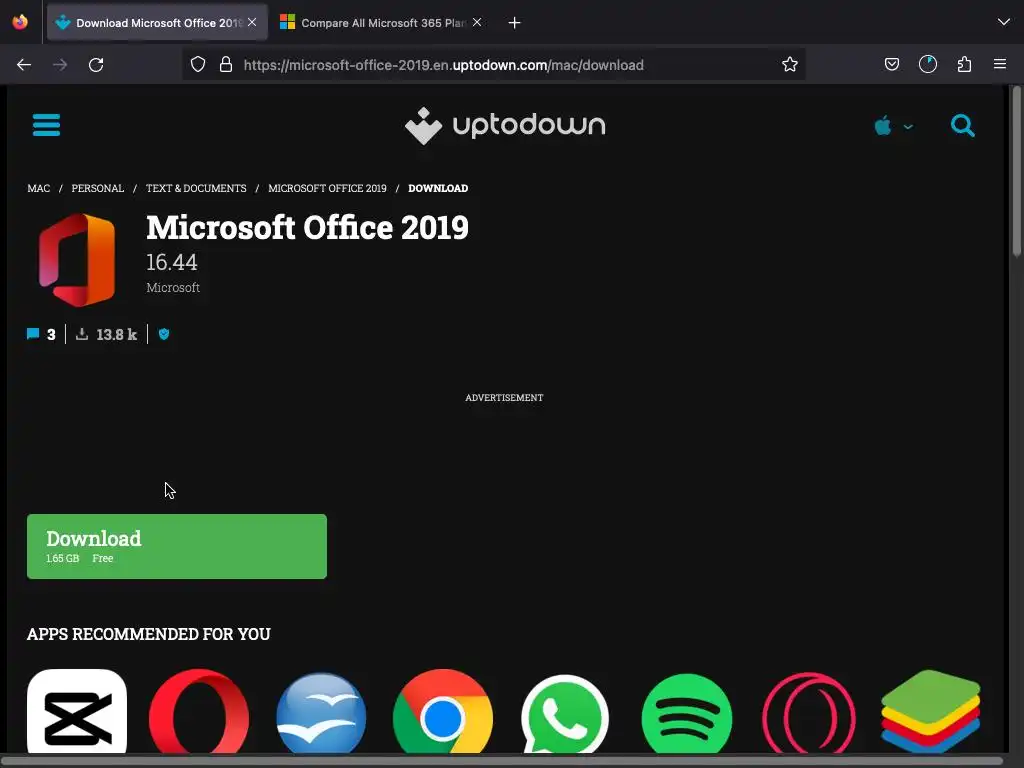Open the tracking protection shield
This screenshot has height=768, width=1024.
[x=198, y=65]
